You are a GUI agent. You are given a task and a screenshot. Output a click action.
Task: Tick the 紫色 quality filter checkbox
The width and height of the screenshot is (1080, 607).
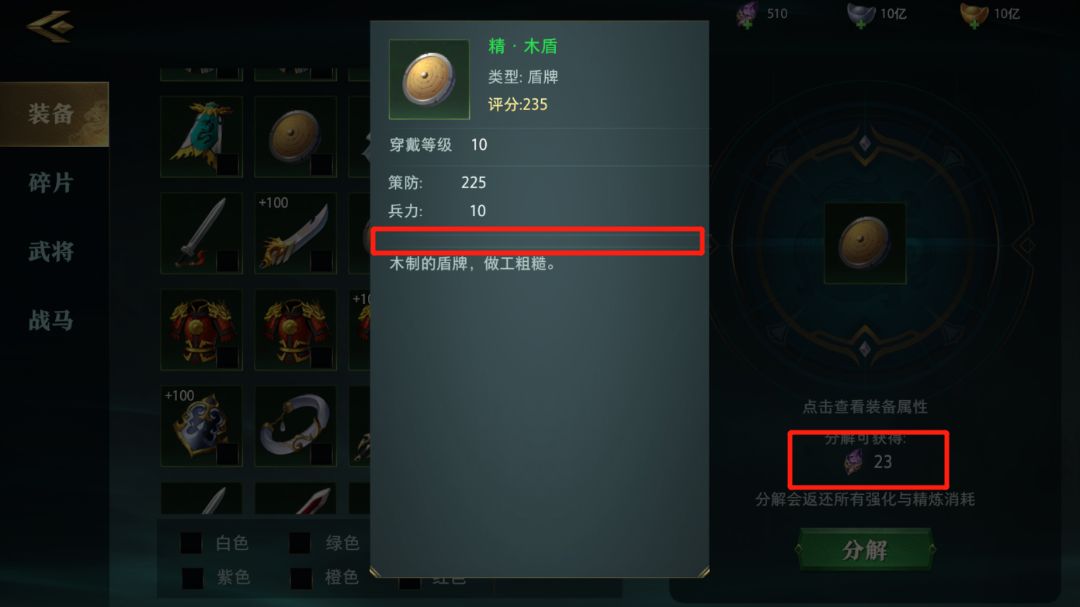tap(192, 577)
